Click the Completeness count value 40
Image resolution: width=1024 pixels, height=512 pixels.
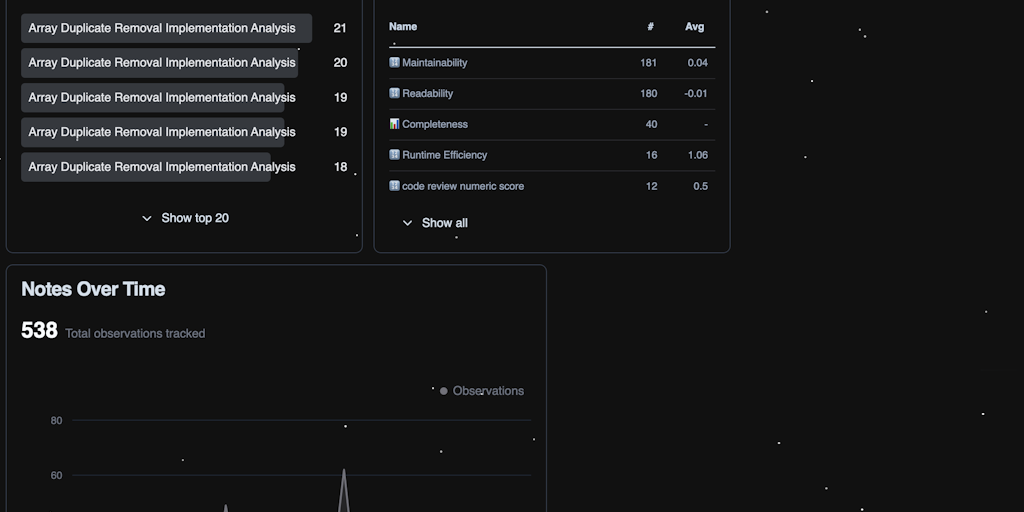point(651,124)
